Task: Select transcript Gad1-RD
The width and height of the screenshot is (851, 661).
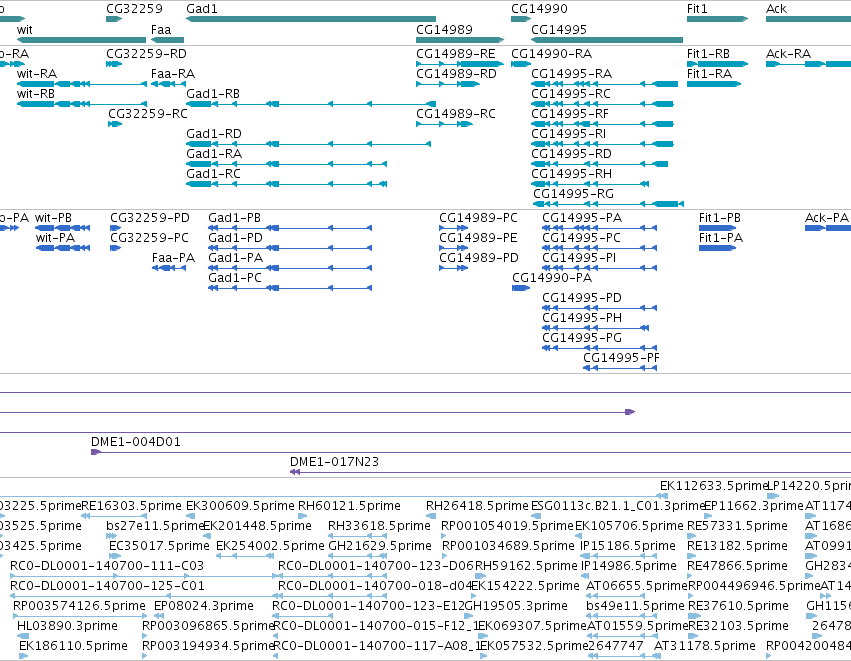Action: click(x=308, y=144)
